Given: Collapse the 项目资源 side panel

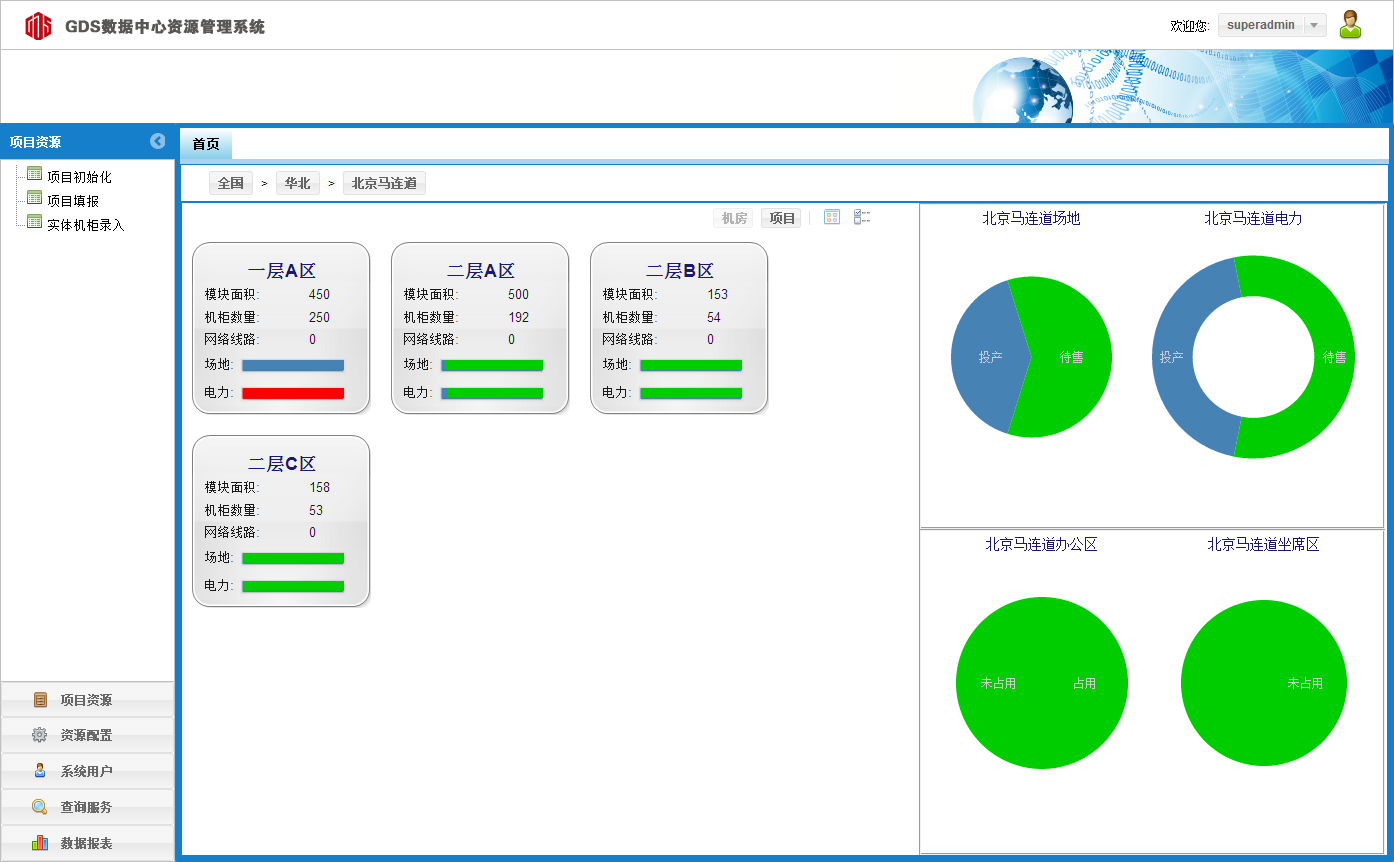Looking at the screenshot, I should [x=157, y=141].
